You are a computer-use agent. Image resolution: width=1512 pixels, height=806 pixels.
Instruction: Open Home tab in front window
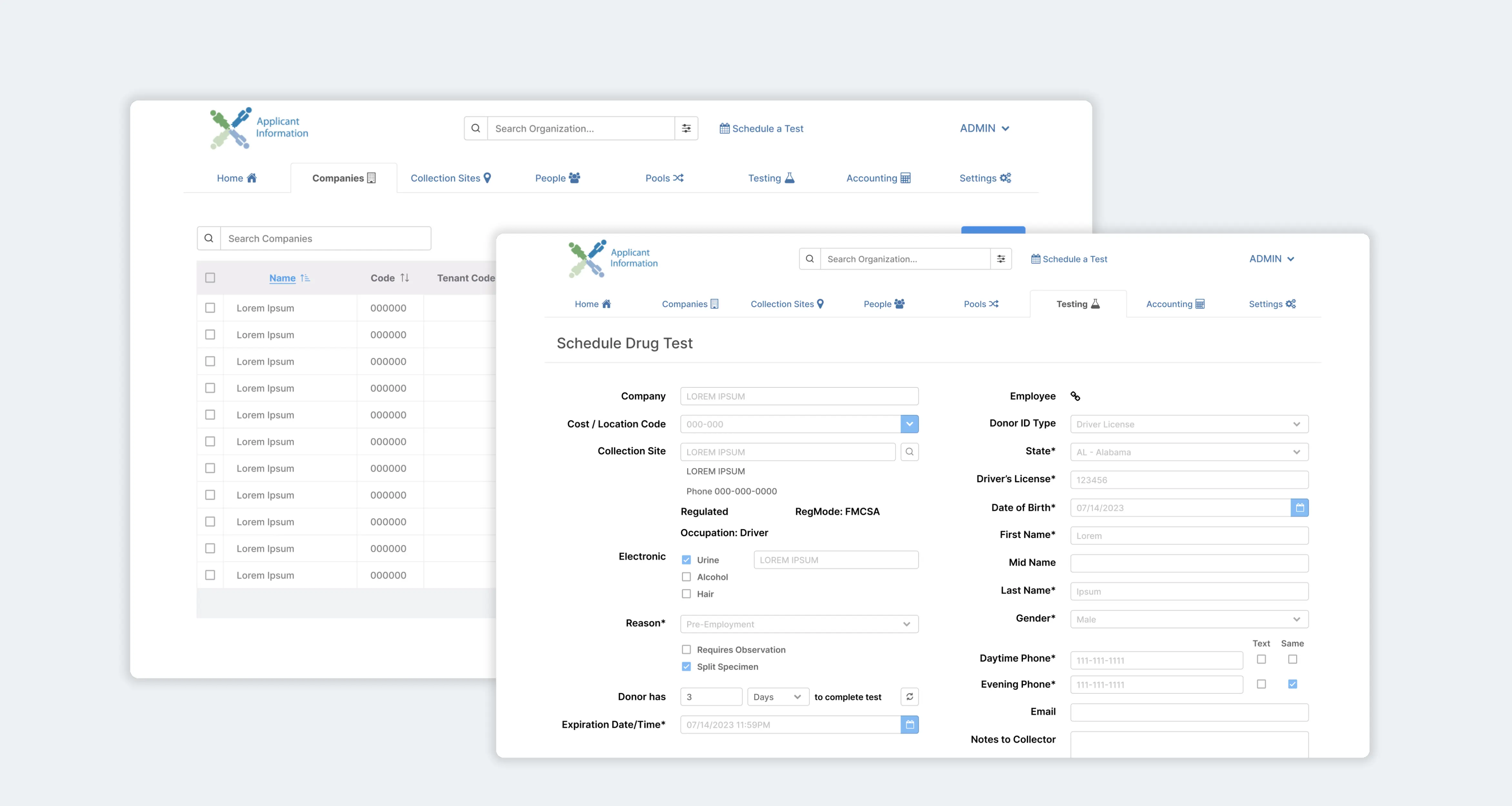pyautogui.click(x=593, y=304)
